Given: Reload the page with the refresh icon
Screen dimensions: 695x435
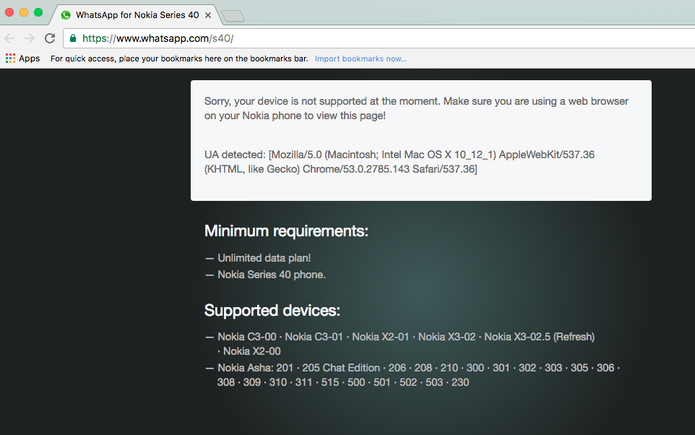Looking at the screenshot, I should coord(50,39).
